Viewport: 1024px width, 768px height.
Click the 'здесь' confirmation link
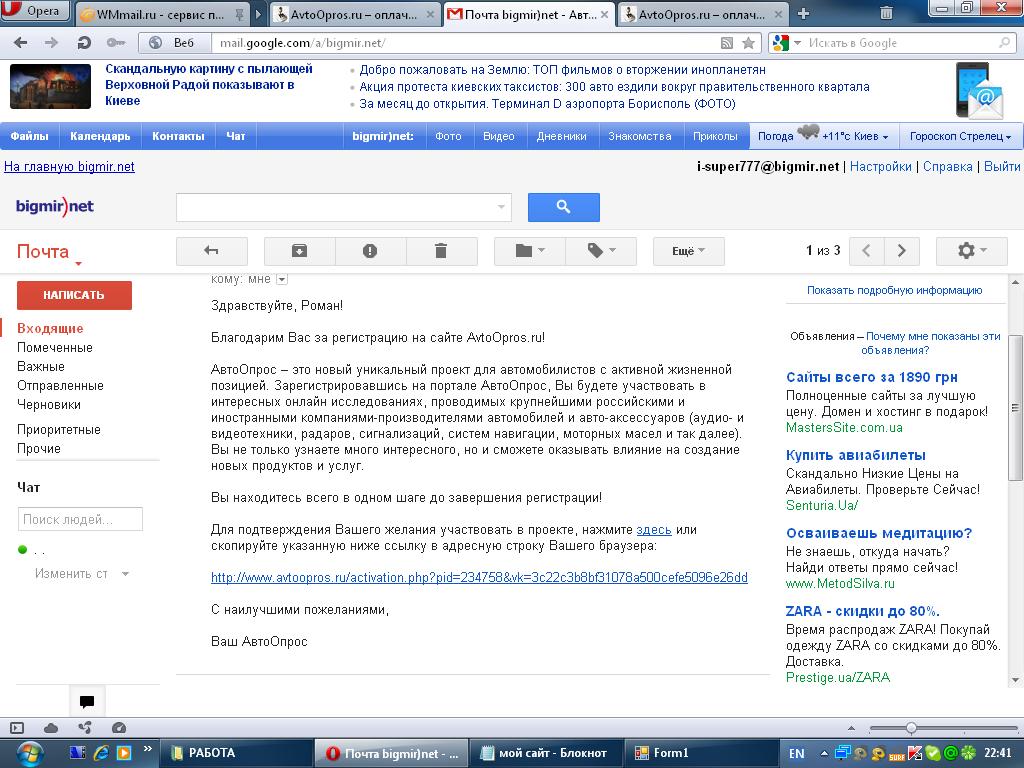click(x=654, y=530)
